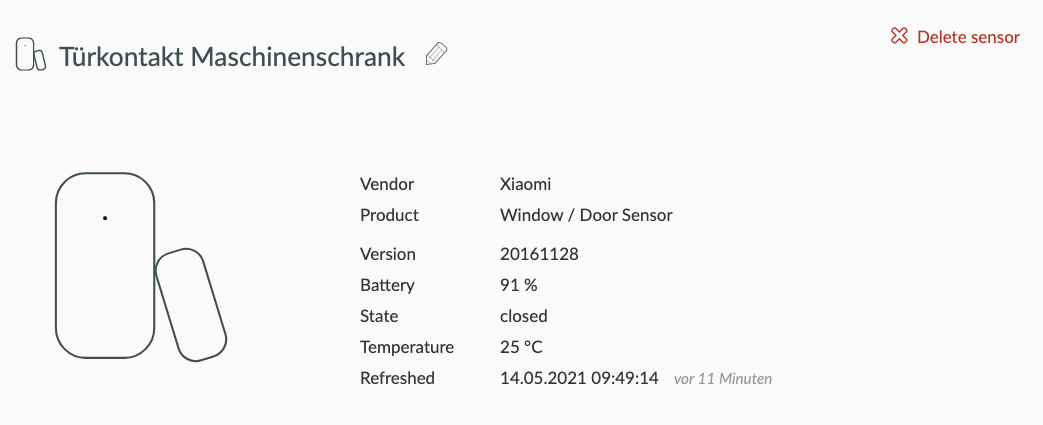This screenshot has height=425, width=1043.
Task: Click the pencil edit icon beside sensor name
Action: click(x=436, y=55)
